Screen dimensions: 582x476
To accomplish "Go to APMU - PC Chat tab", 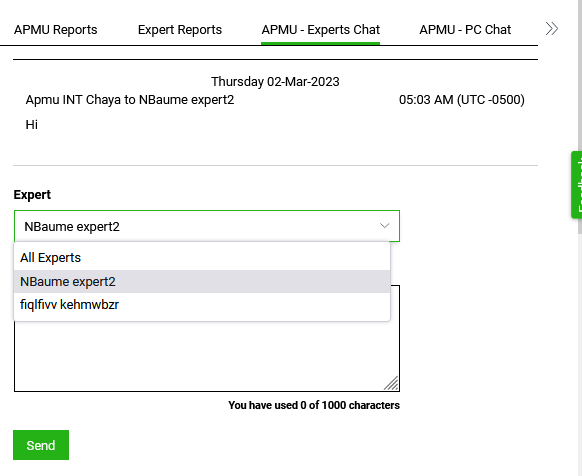I will pos(465,30).
